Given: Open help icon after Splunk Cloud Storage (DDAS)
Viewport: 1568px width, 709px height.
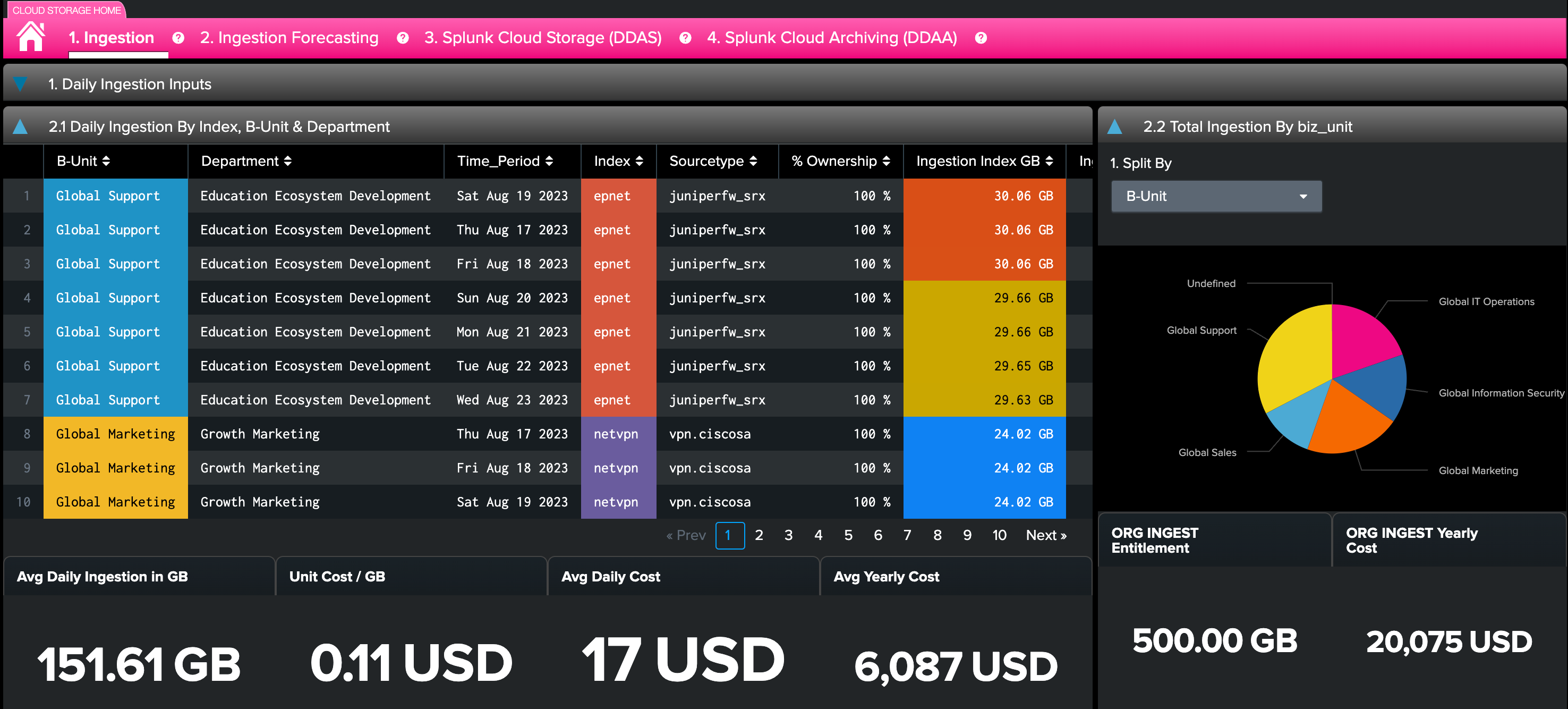Looking at the screenshot, I should pos(685,38).
